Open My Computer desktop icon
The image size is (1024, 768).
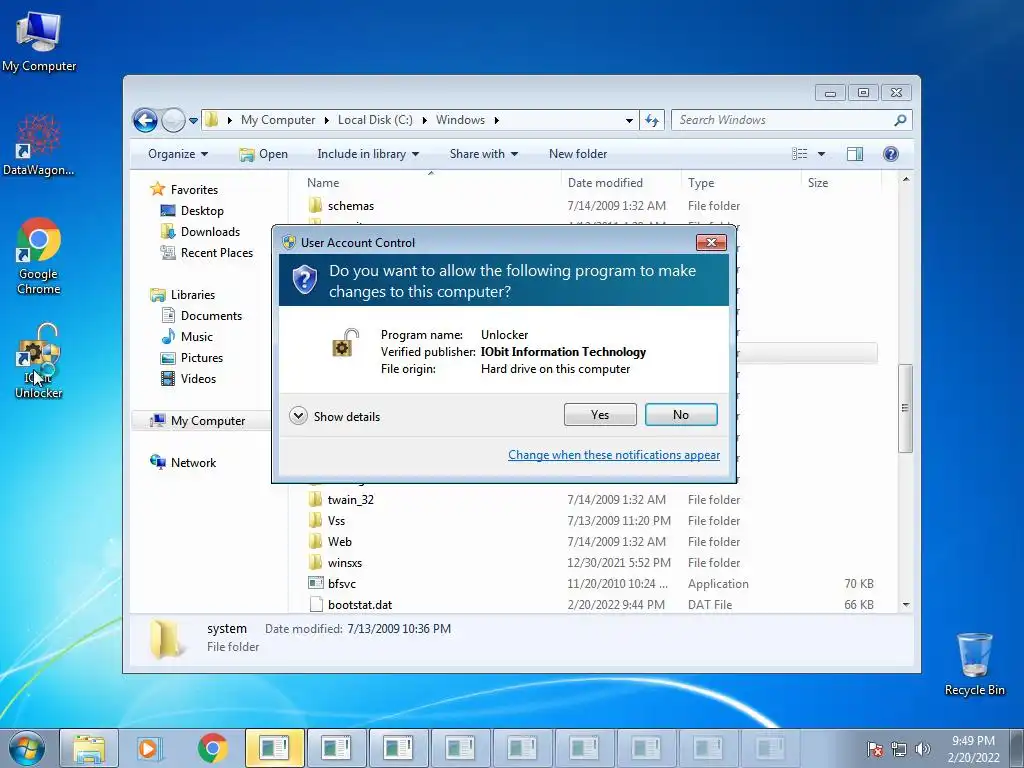coord(39,42)
